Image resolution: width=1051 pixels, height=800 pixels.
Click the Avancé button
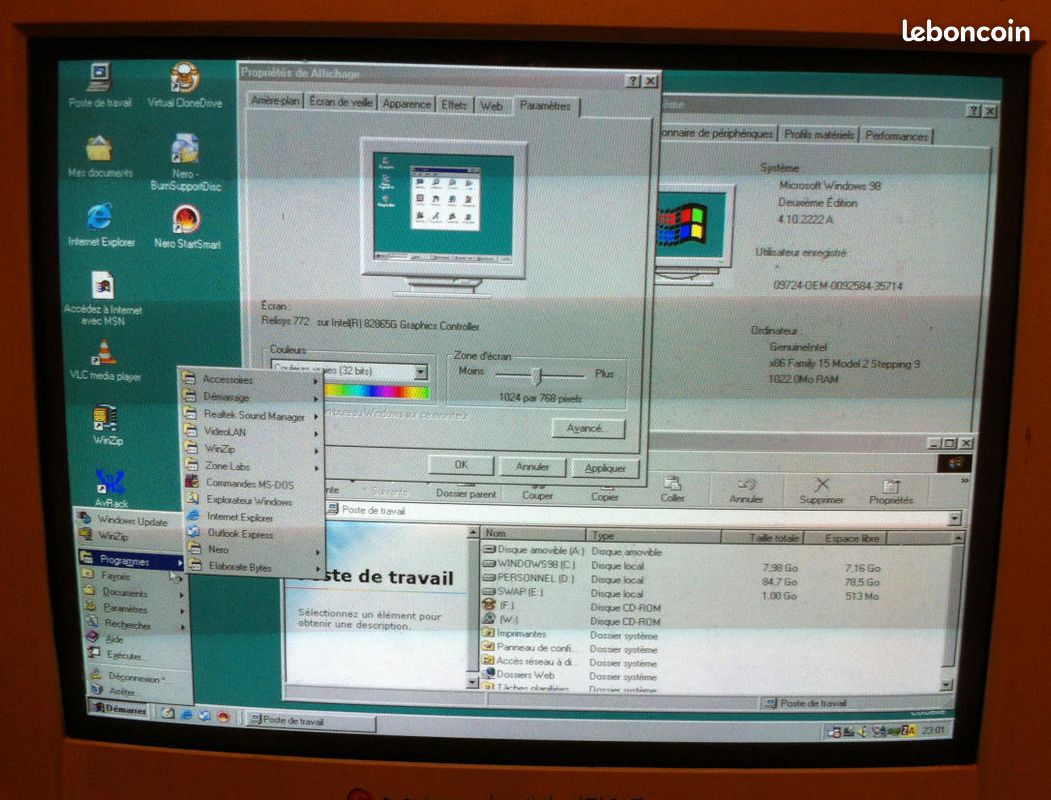pyautogui.click(x=588, y=428)
